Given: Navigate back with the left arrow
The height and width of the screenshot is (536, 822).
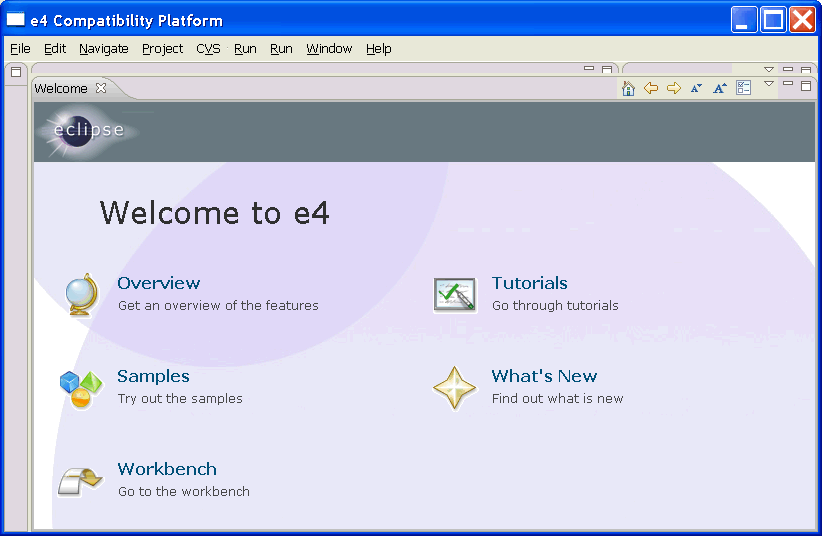Looking at the screenshot, I should point(651,88).
